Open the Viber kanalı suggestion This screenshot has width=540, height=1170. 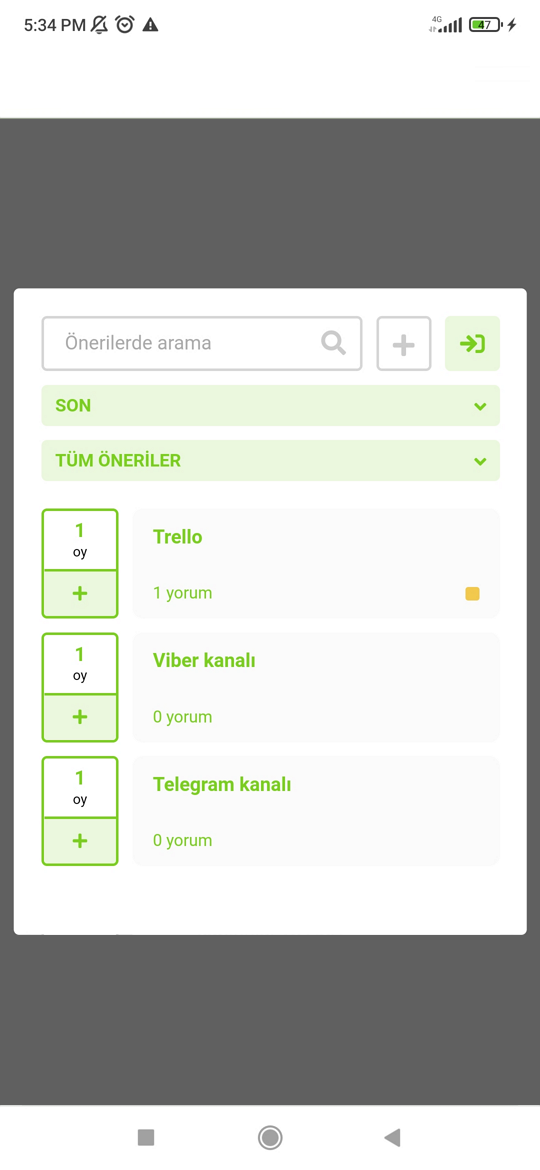(204, 660)
